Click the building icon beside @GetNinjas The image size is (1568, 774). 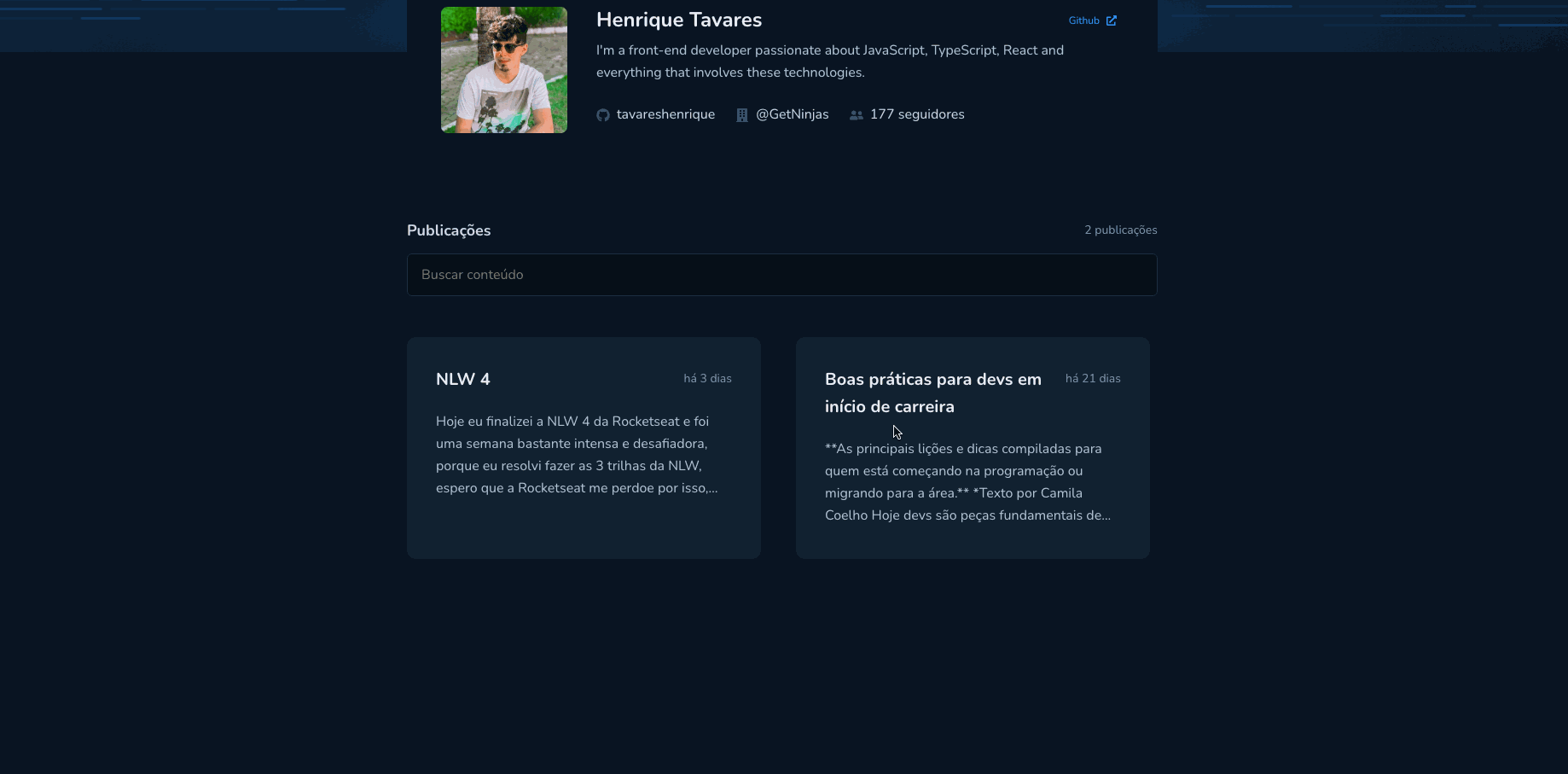(742, 115)
